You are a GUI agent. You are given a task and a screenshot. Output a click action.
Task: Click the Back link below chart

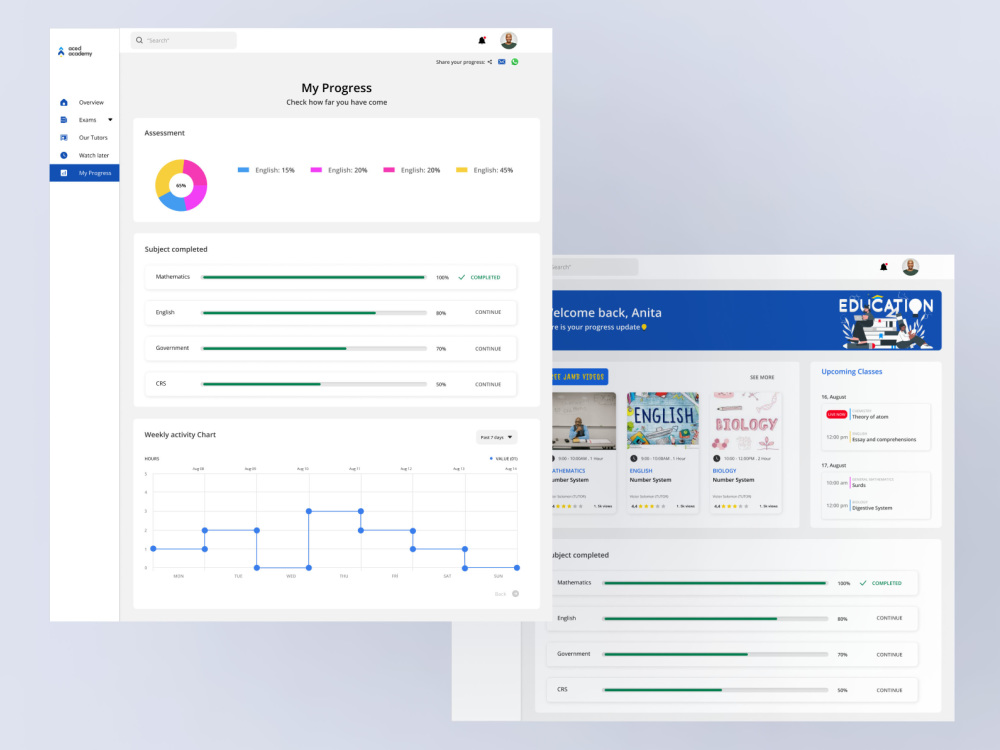[500, 594]
